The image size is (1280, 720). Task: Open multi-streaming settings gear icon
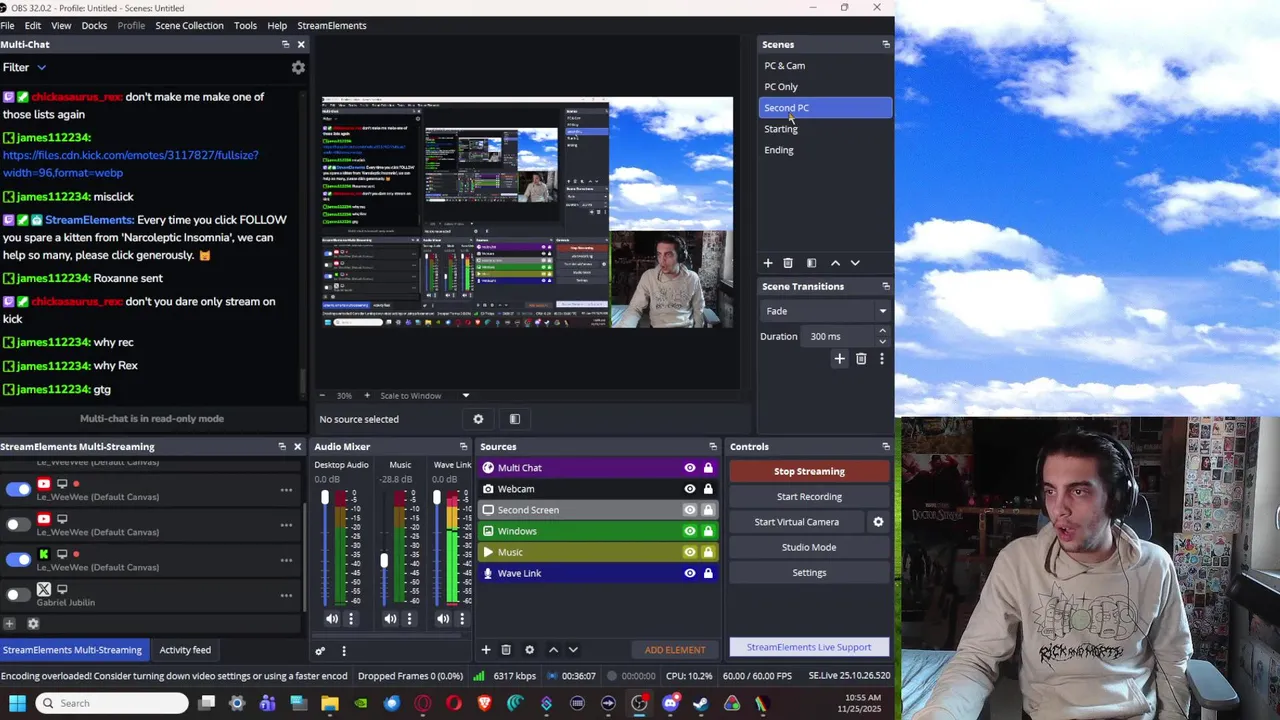(33, 624)
